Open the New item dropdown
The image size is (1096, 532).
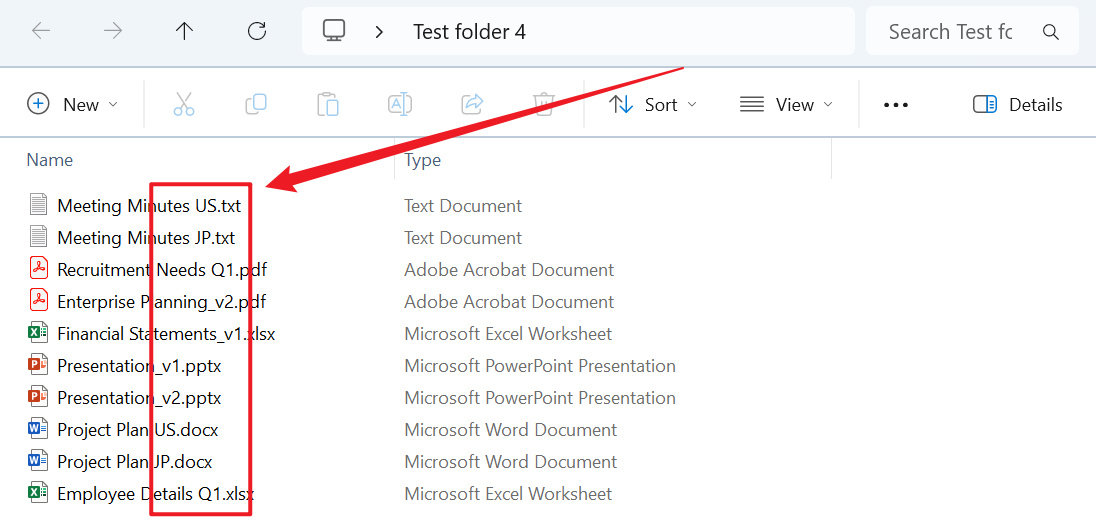(x=73, y=104)
